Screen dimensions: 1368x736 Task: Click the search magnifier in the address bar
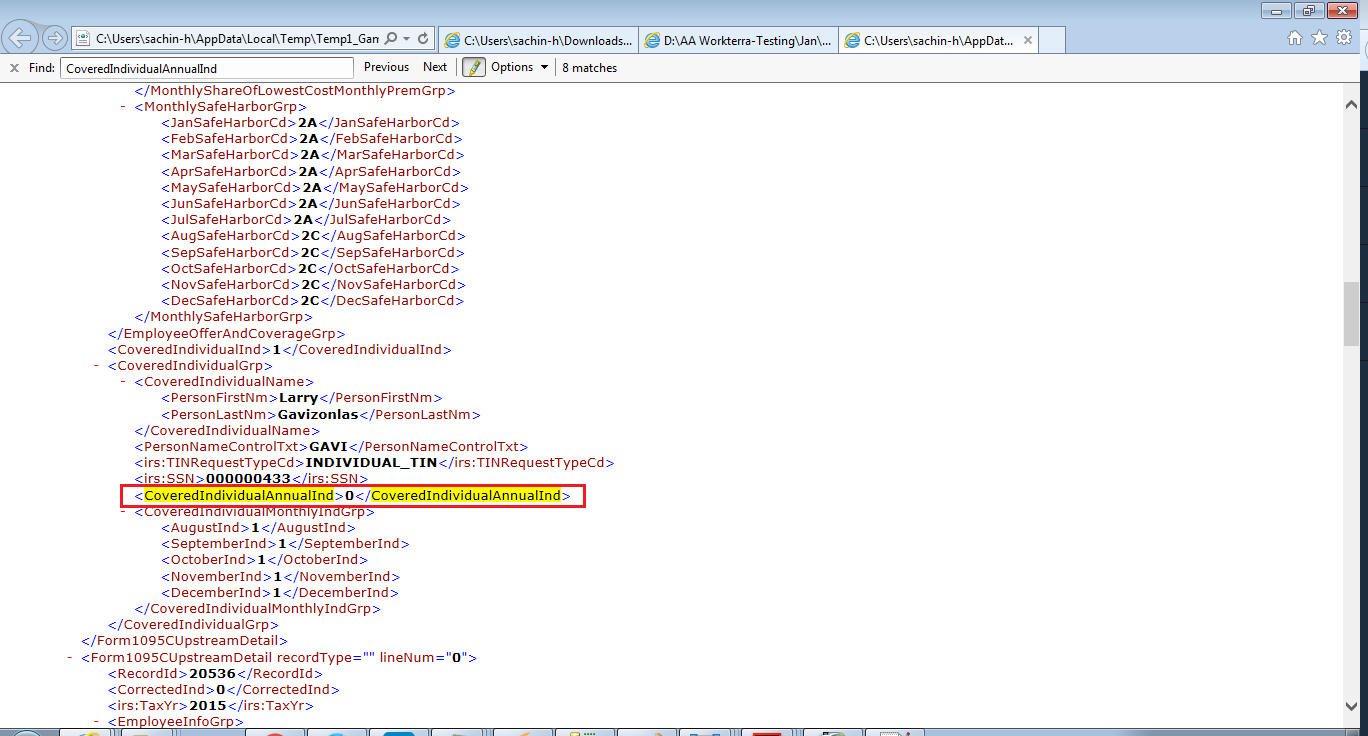coord(390,39)
